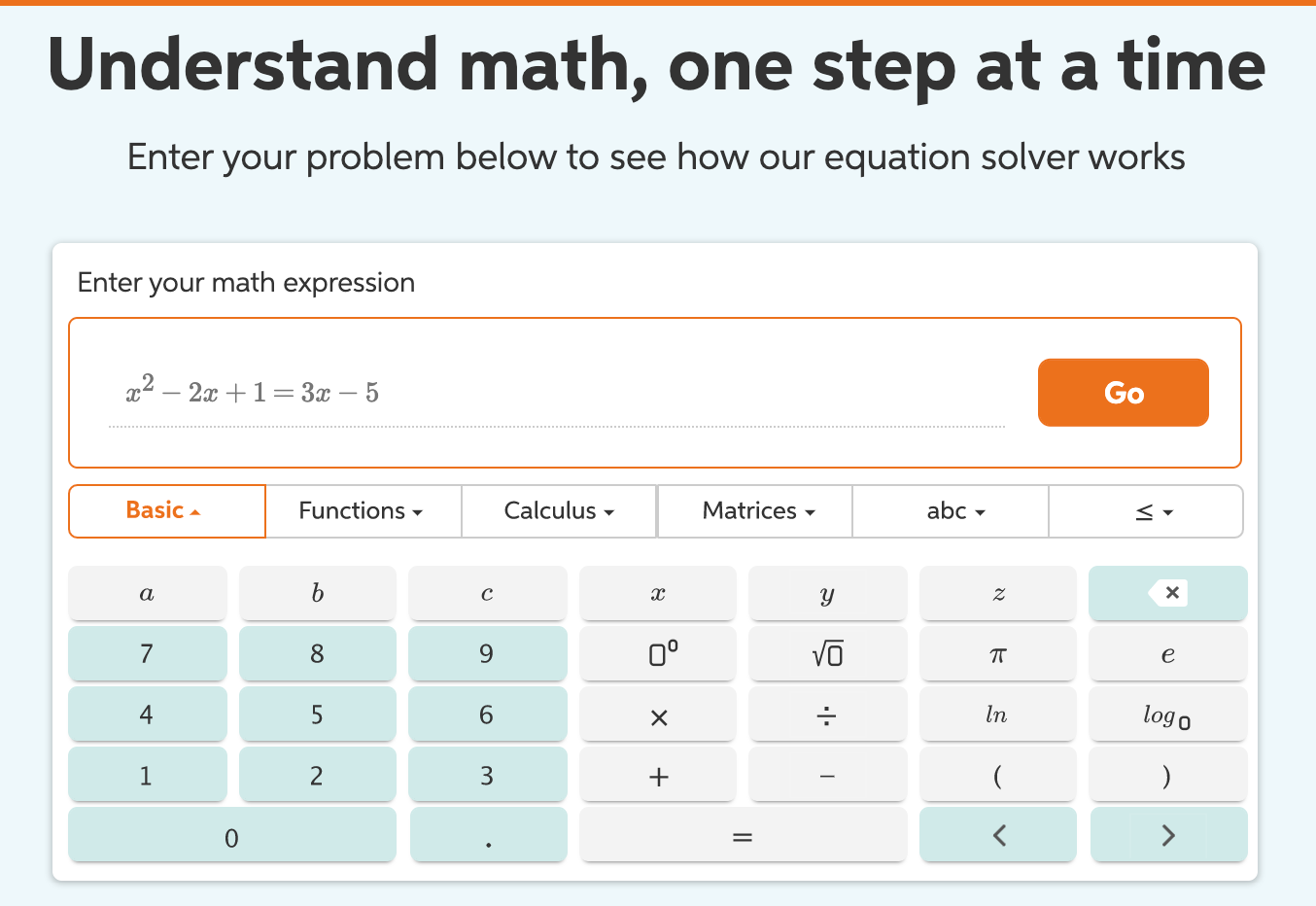The image size is (1316, 906).
Task: Switch to the Calculus keyboard tab
Action: tap(558, 510)
